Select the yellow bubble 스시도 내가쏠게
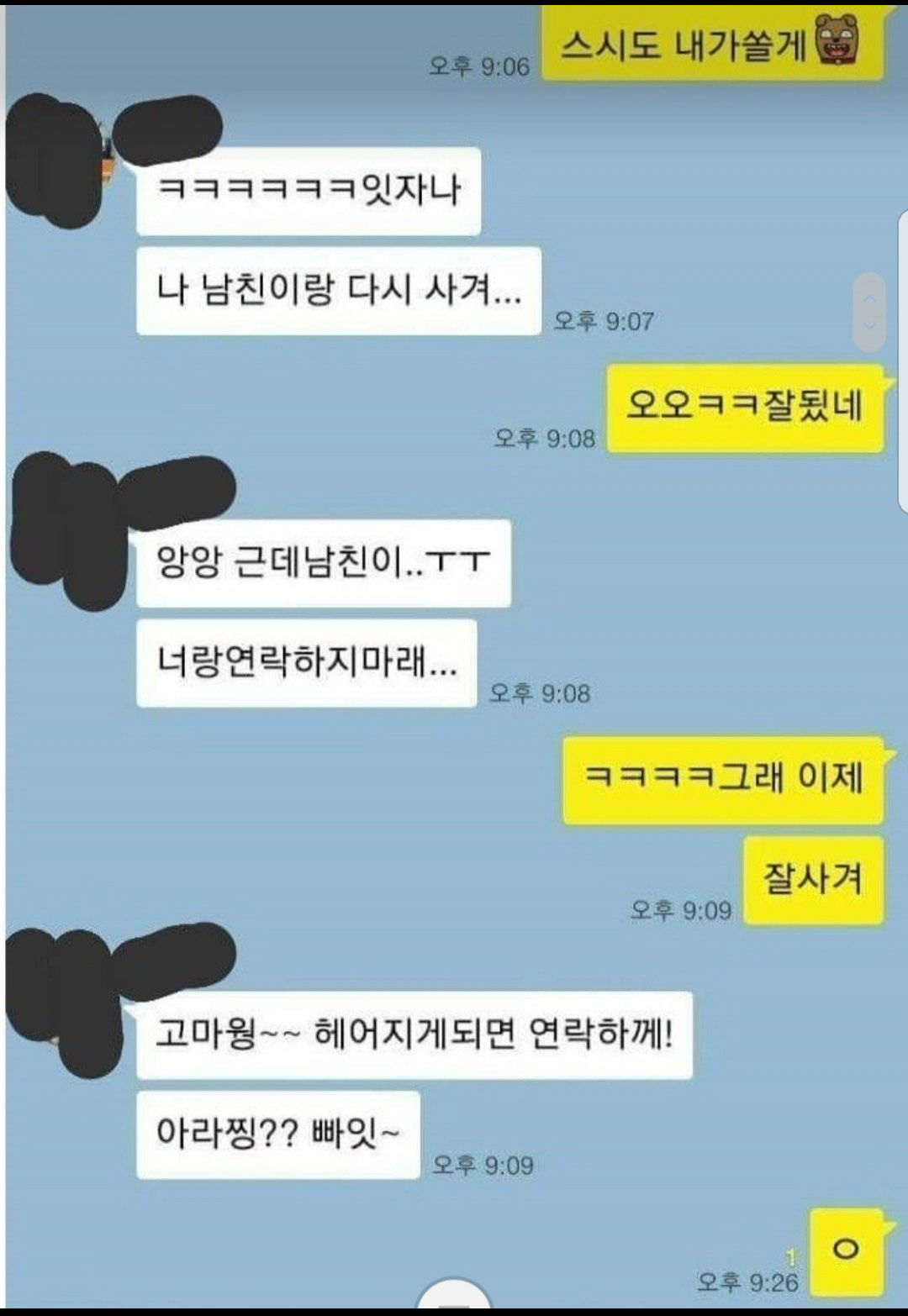Screen dimensions: 908x1316 click(712, 43)
